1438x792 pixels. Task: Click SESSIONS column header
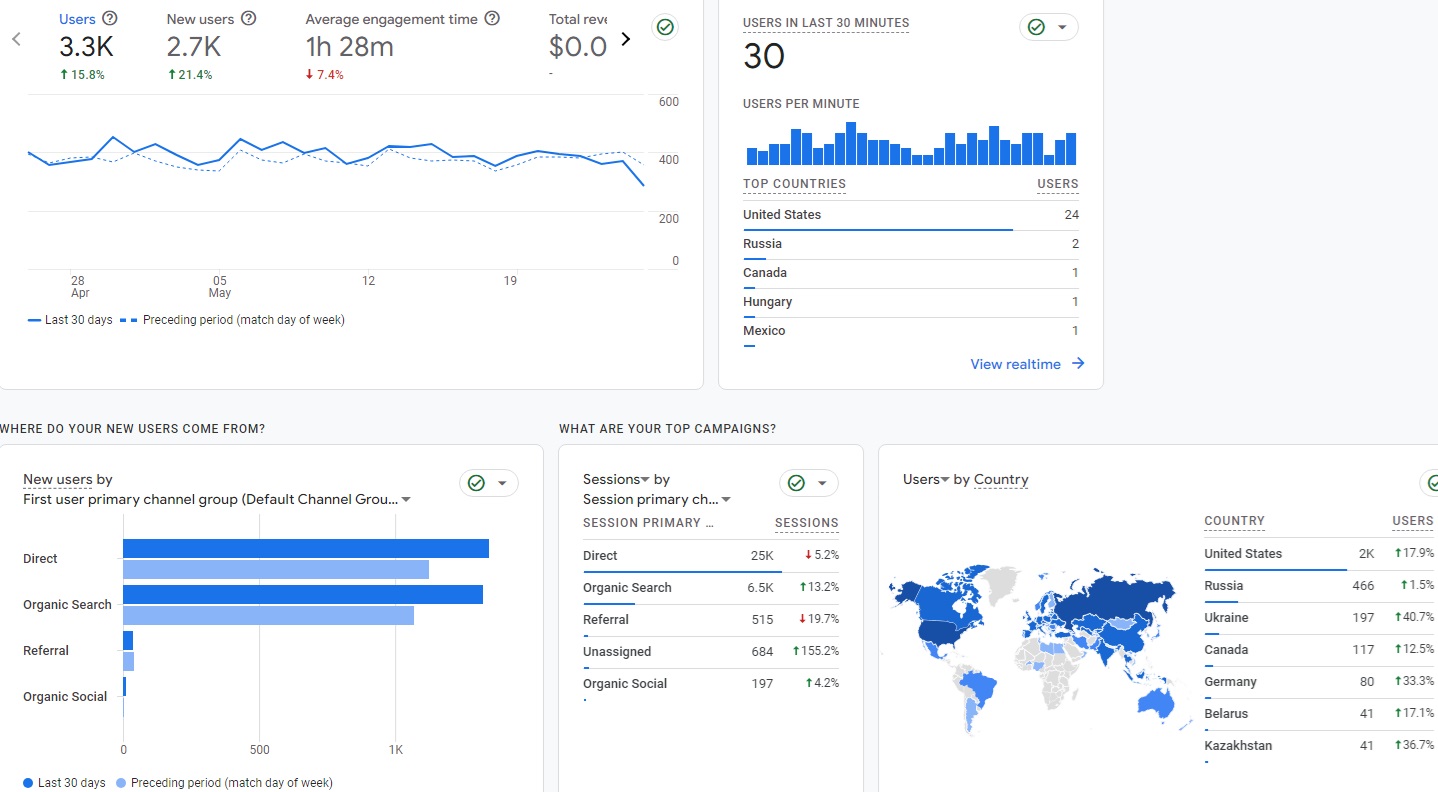[807, 522]
